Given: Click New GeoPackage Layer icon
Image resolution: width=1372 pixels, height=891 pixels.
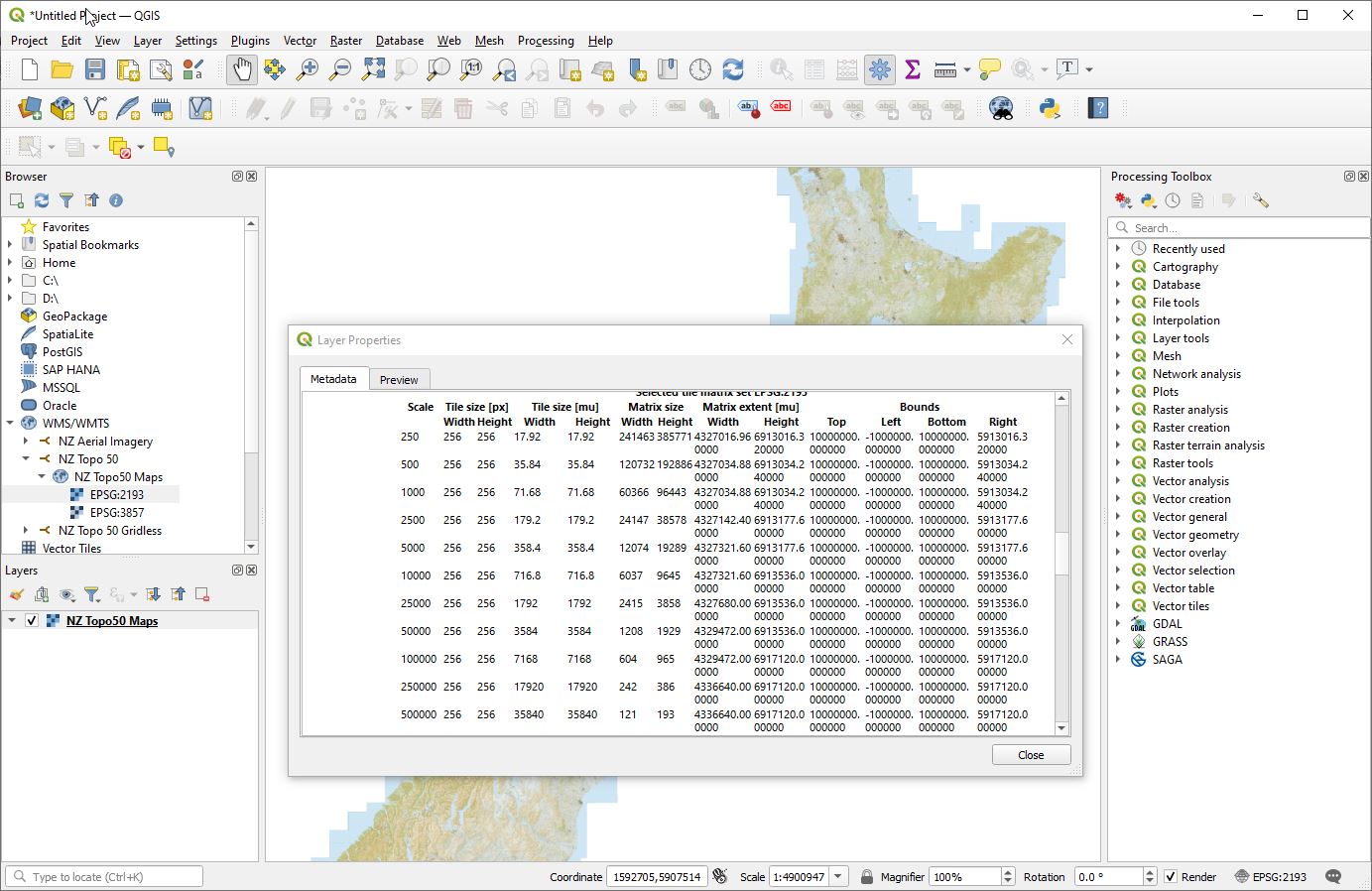Looking at the screenshot, I should [x=62, y=108].
